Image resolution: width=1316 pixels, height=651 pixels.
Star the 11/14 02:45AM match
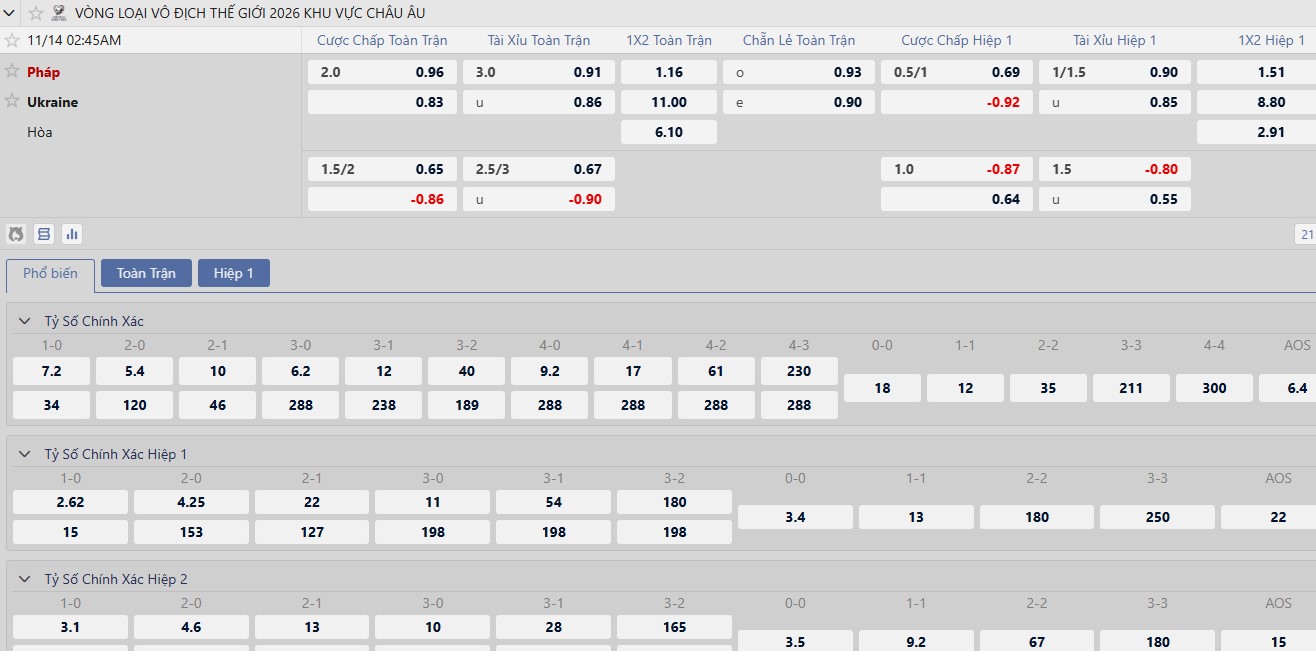pos(12,40)
